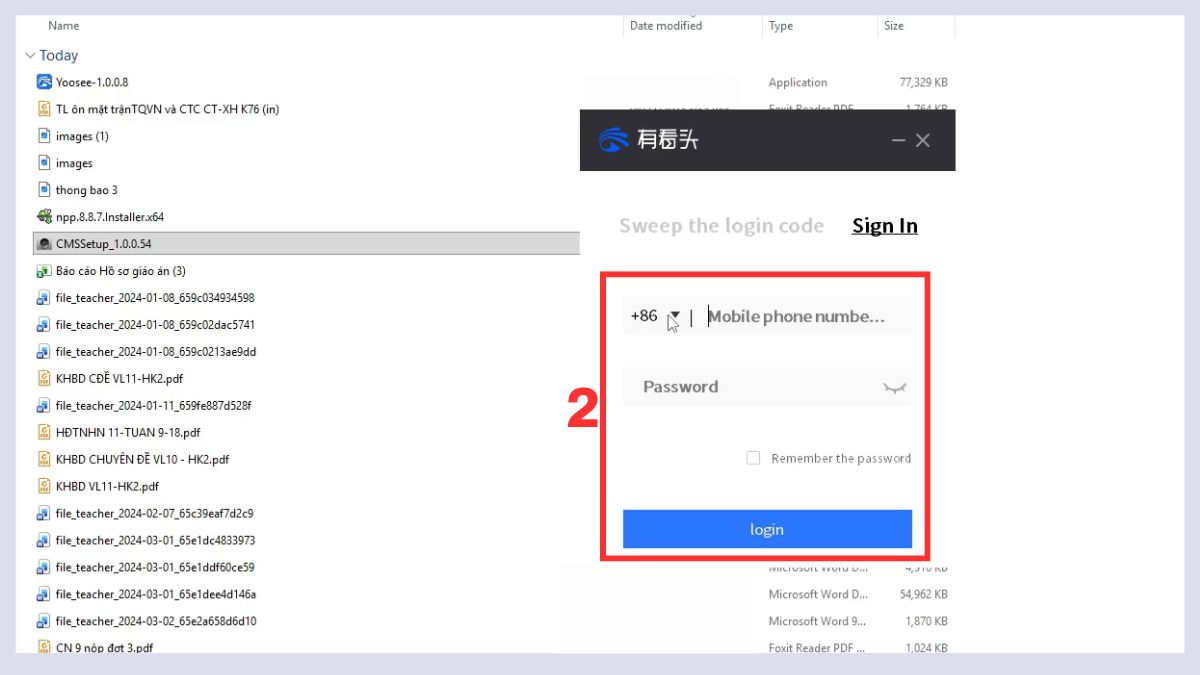1200x675 pixels.
Task: Minimize the login window
Action: pos(898,141)
